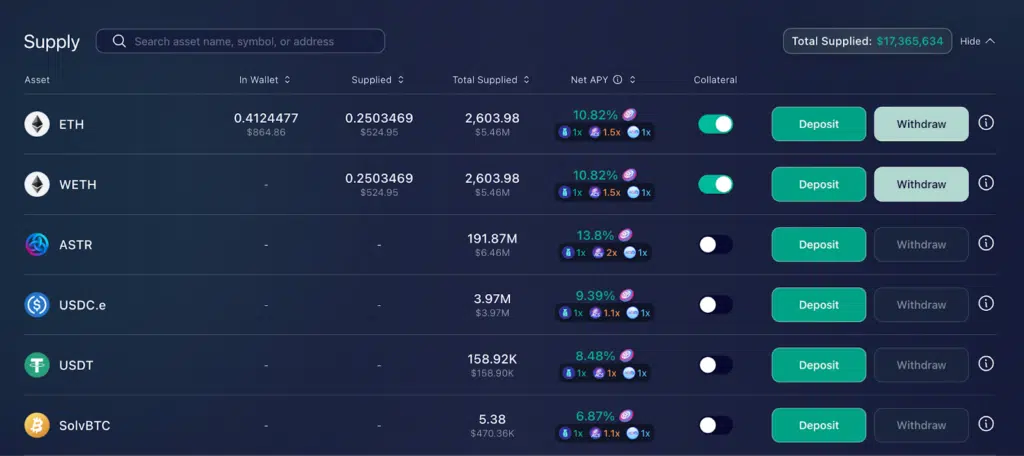1024x456 pixels.
Task: Click the info icon in ETH row
Action: [x=986, y=124]
